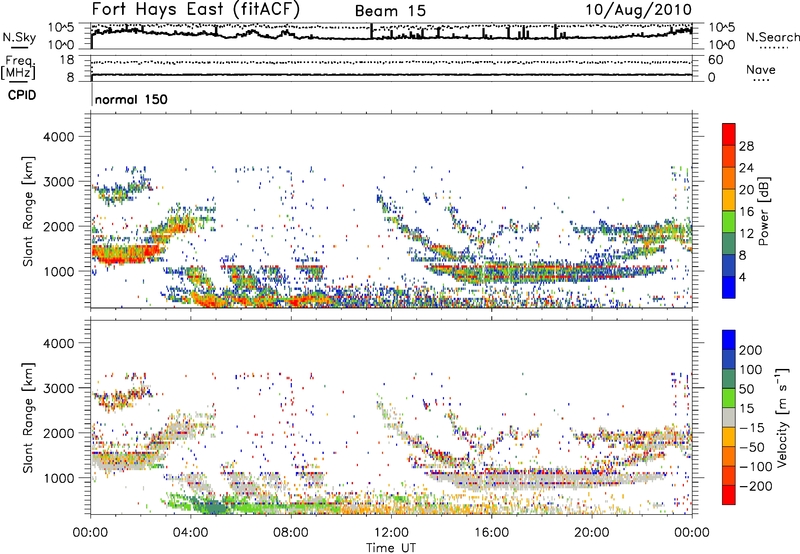Screen dimensions: 800x554
Task: Click the gray segment of velocity colorbar
Action: pyautogui.click(x=729, y=417)
